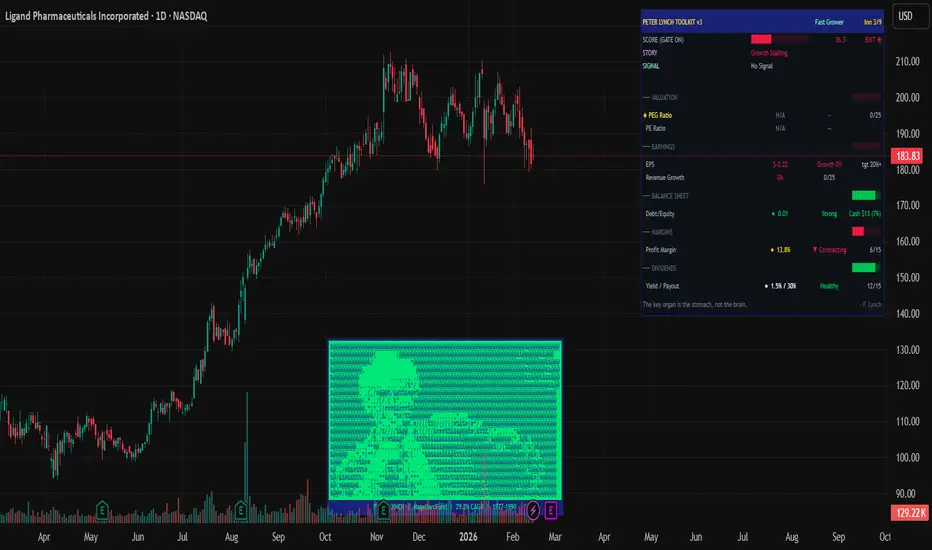This screenshot has width=932, height=550.
Task: Click the 1.5% / 30% yield value
Action: pos(780,287)
